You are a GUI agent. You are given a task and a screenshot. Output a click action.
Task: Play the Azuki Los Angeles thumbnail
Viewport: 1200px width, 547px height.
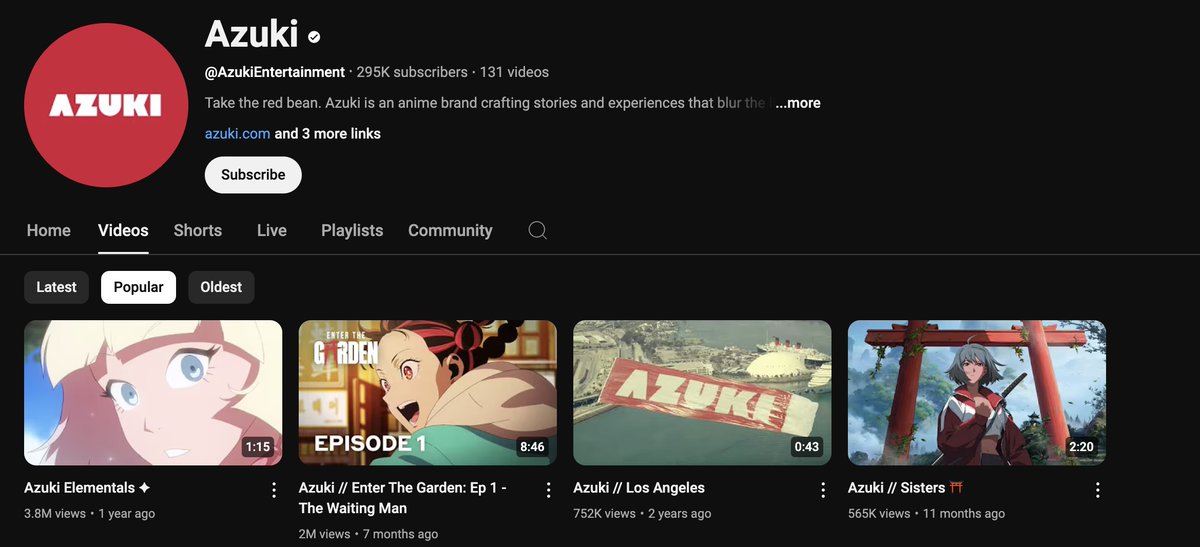click(702, 392)
